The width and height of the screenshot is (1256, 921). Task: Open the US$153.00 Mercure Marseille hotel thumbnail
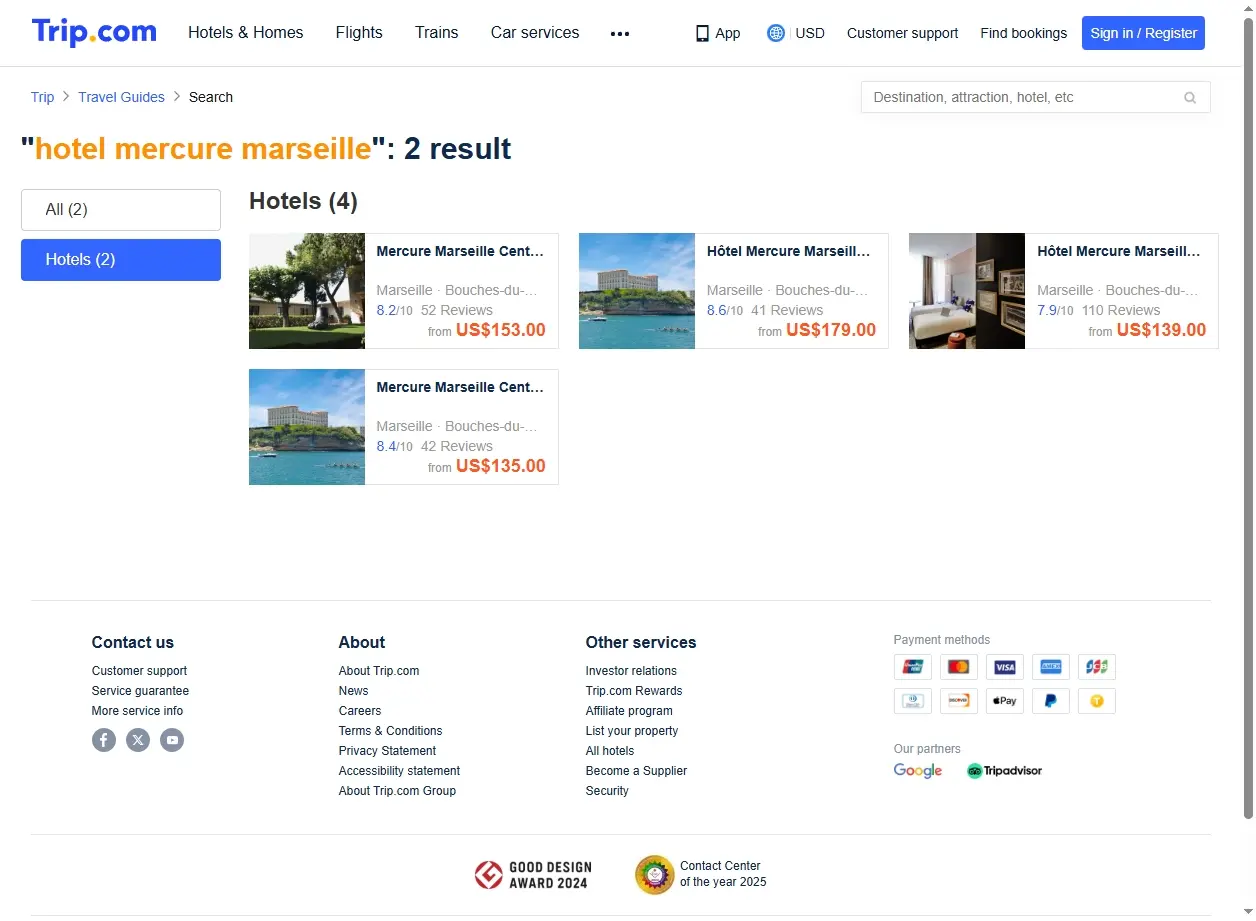307,291
